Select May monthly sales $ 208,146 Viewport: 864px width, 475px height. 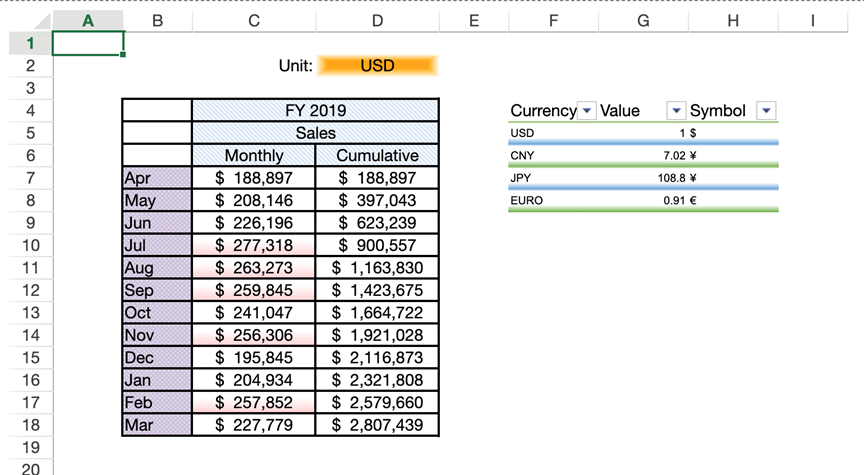pos(253,201)
